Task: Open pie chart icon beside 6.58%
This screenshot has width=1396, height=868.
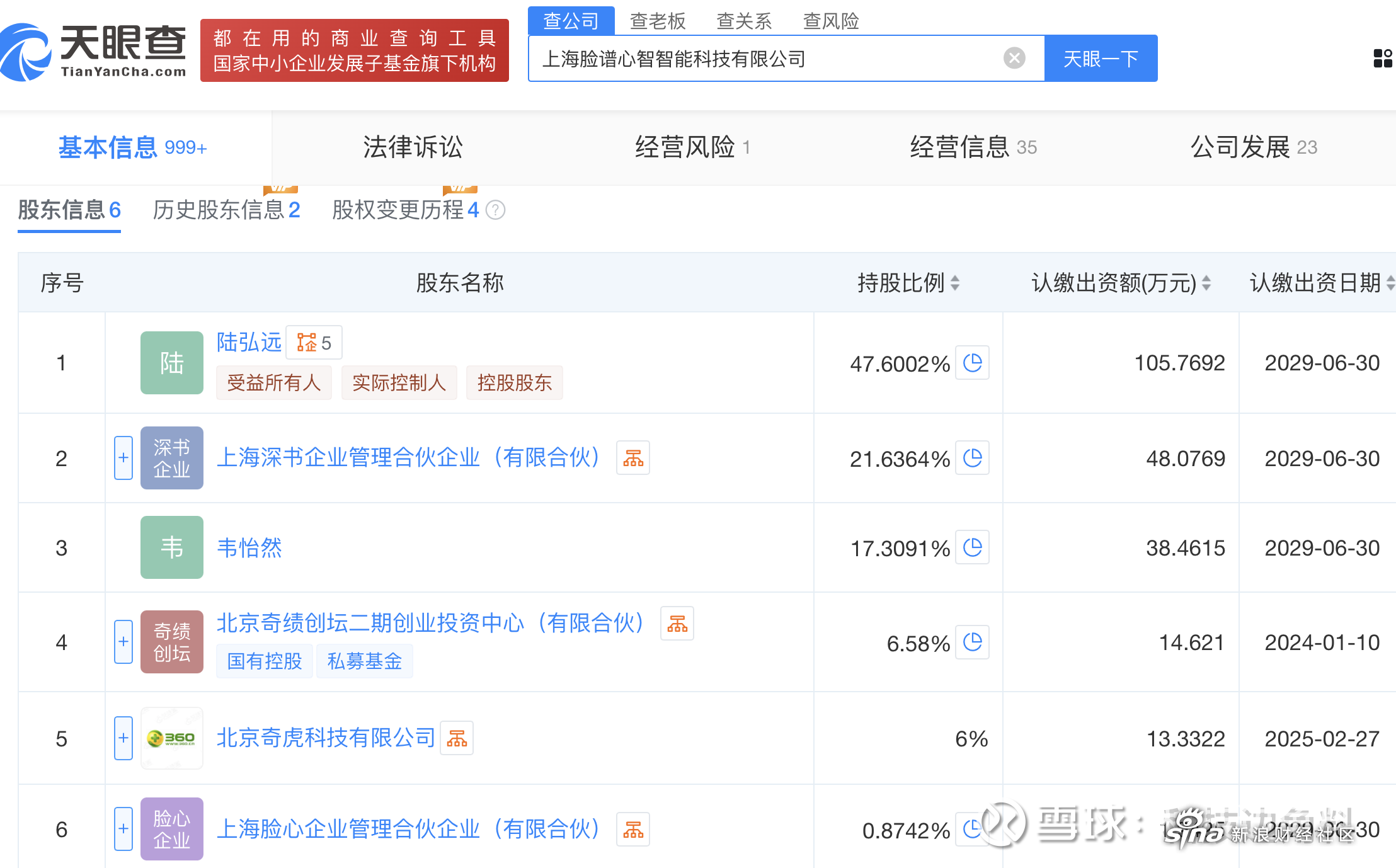Action: pos(973,642)
